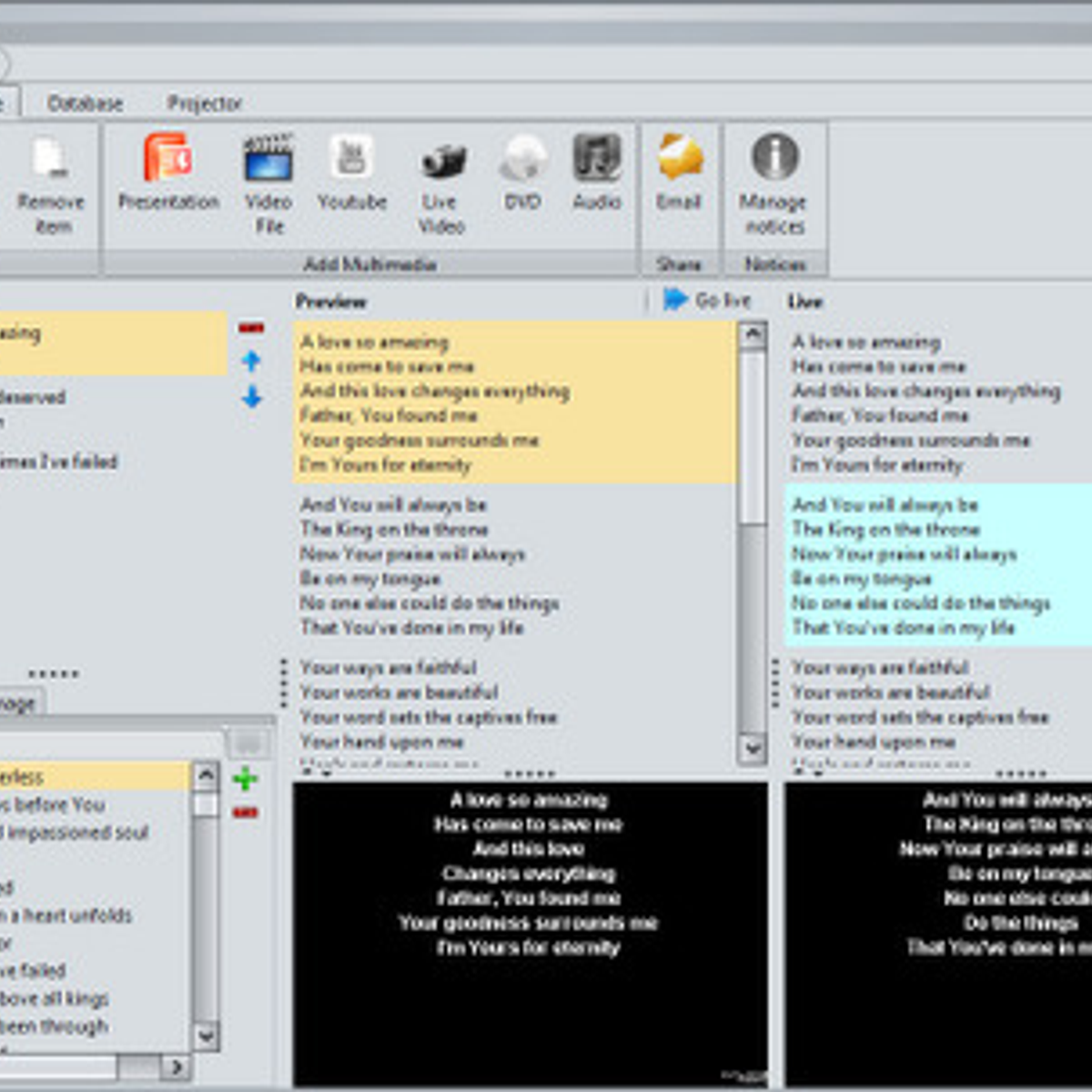Switch to the Database tab
Image resolution: width=1092 pixels, height=1092 pixels.
pos(85,103)
